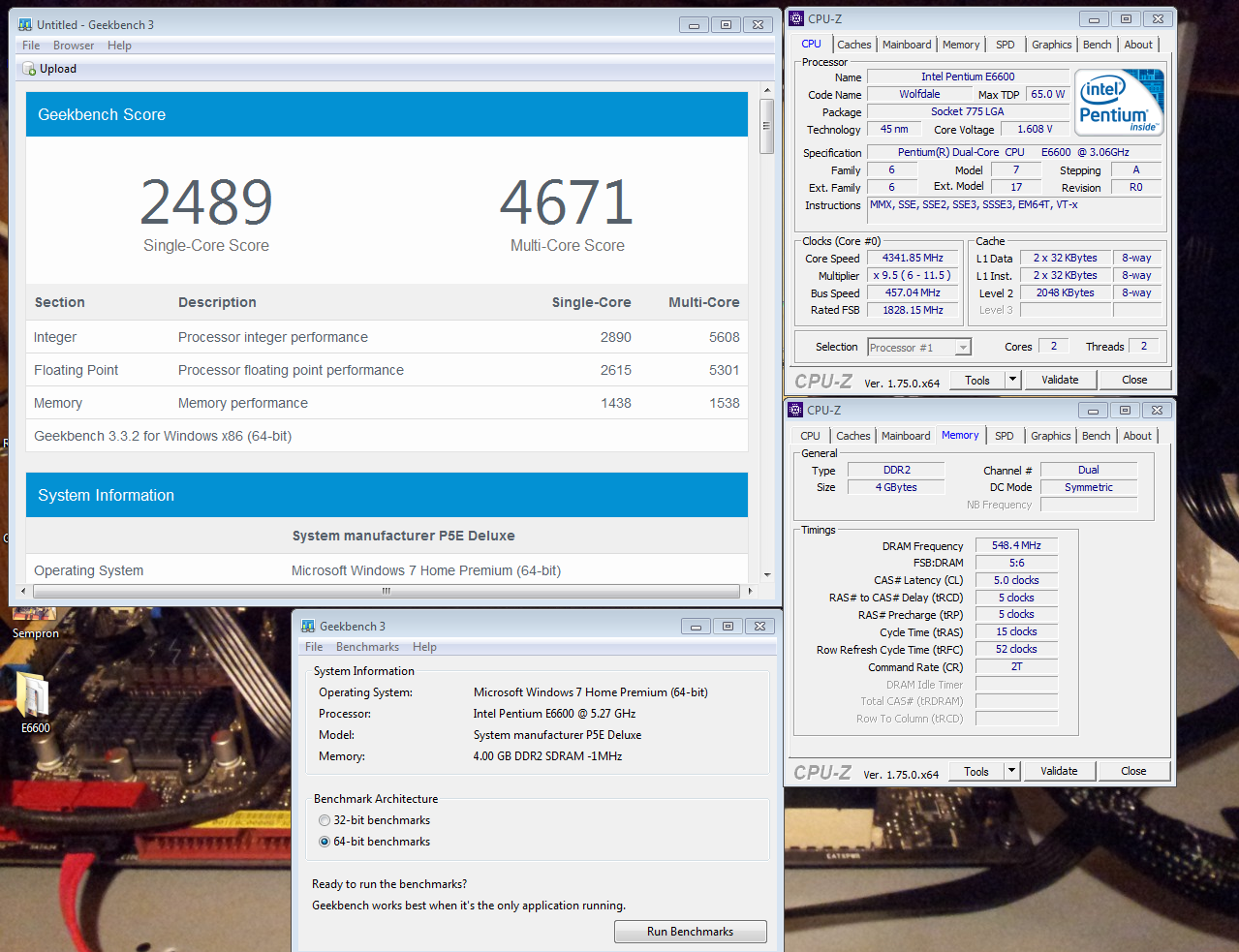This screenshot has height=952, width=1239.
Task: Click horizontal scrollbar thumb in Geekbench results
Action: (387, 591)
